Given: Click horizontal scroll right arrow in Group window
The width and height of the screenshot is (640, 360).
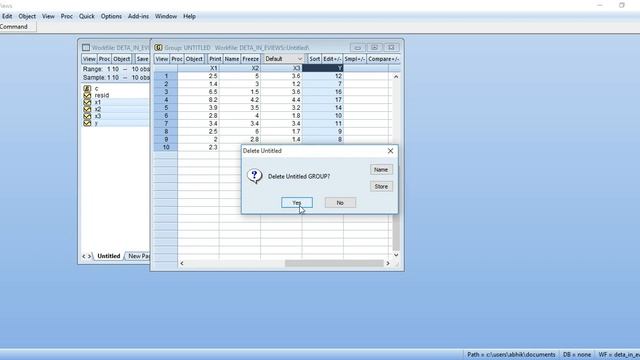Looking at the screenshot, I should tap(388, 263).
